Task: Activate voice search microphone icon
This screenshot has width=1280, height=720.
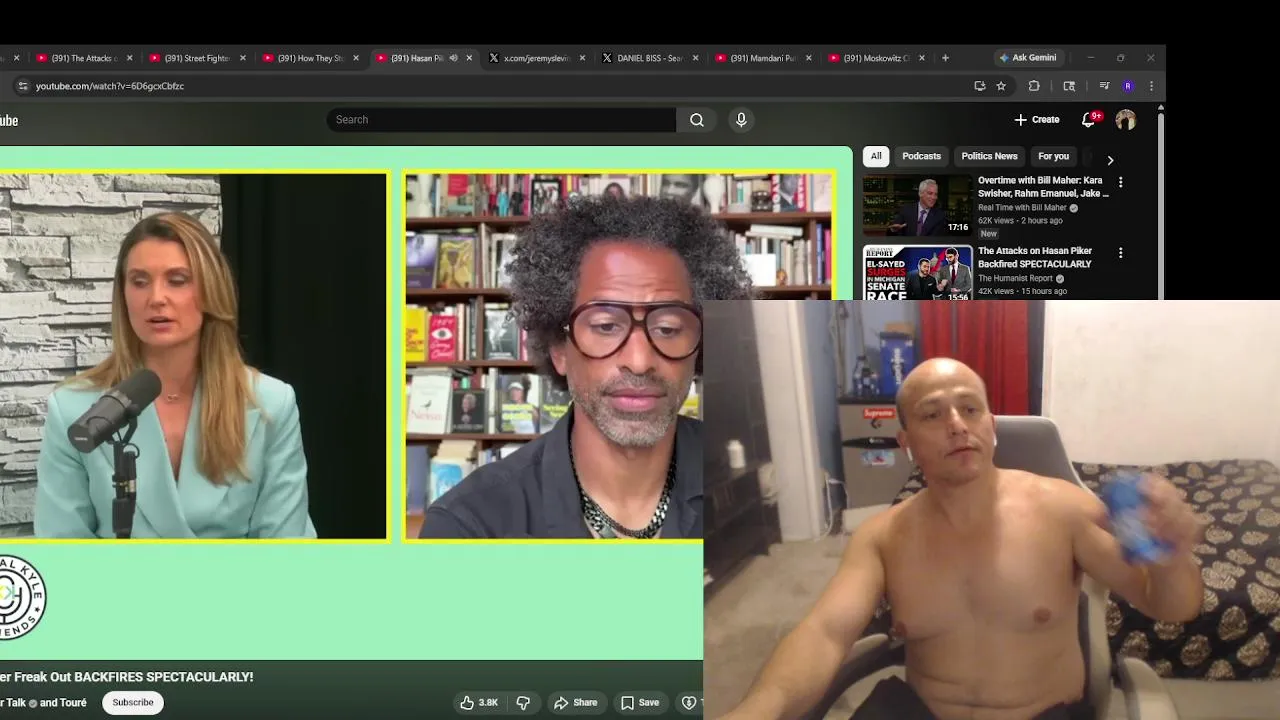Action: [741, 120]
